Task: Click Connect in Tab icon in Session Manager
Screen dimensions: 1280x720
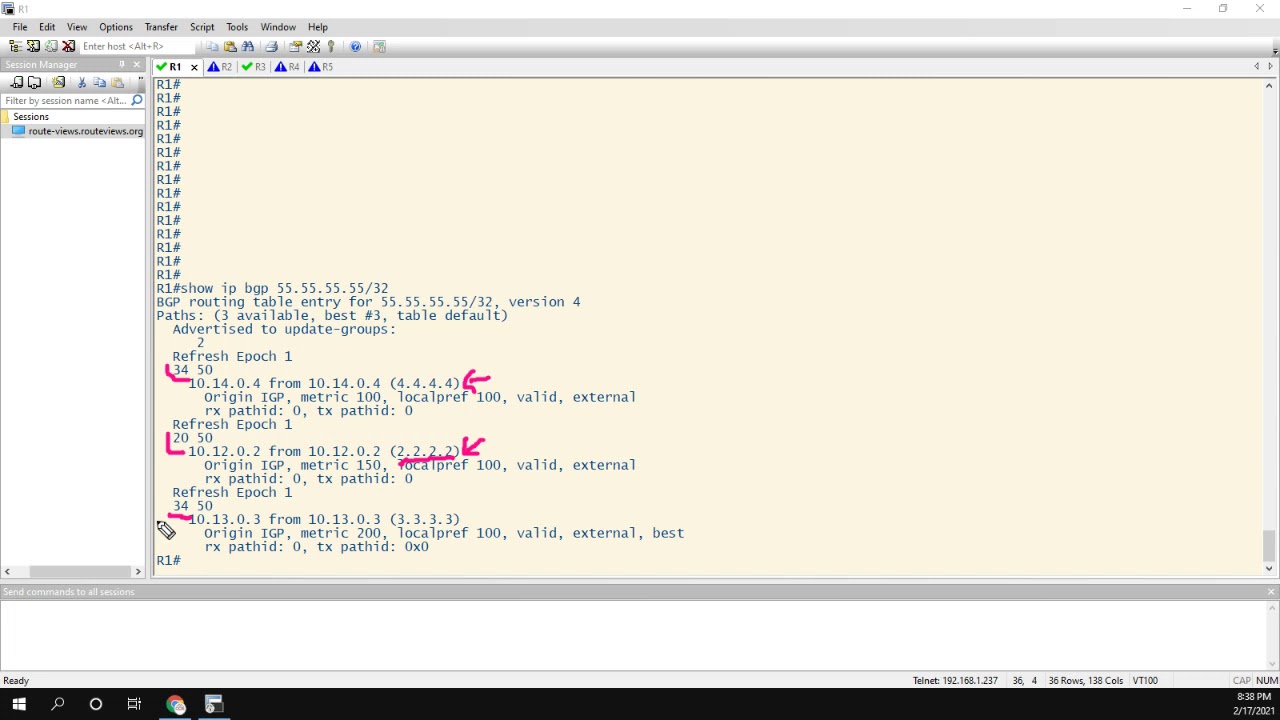Action: coord(35,82)
